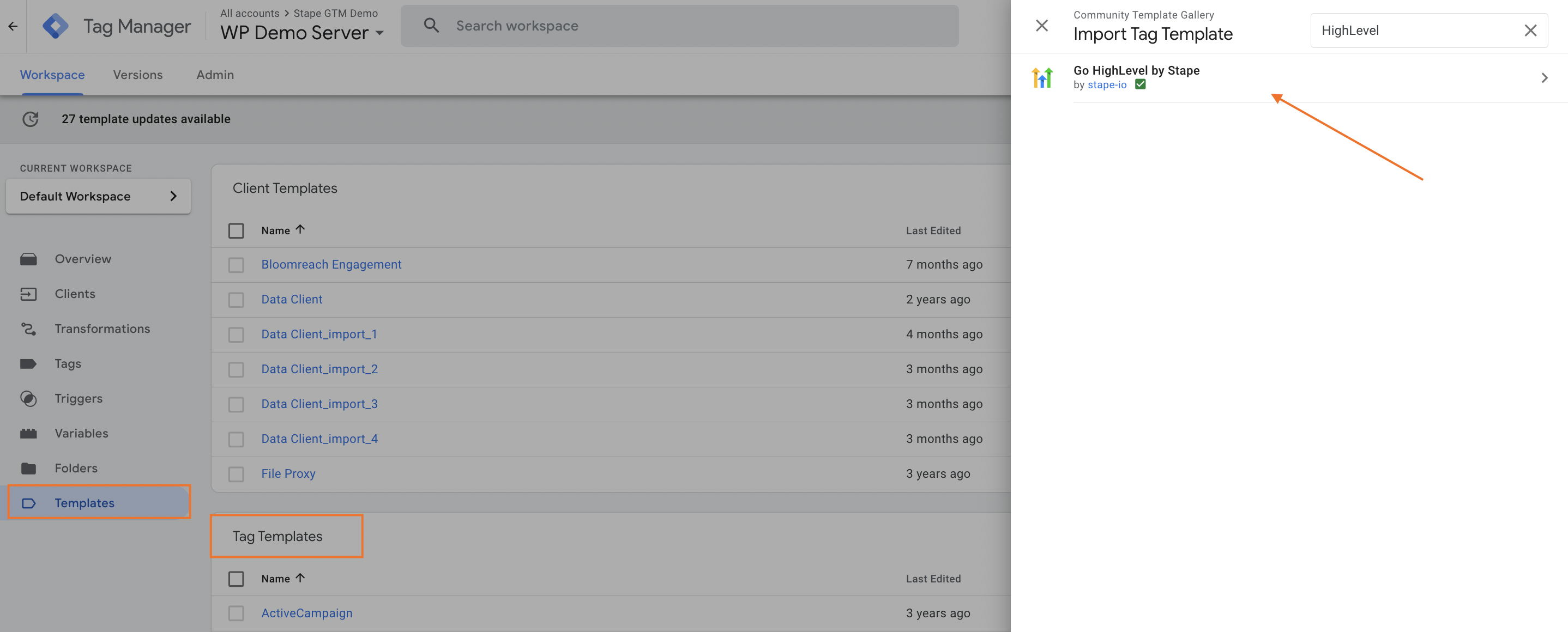Viewport: 1568px width, 632px height.
Task: Check the Data Client_import_3 checkbox
Action: [236, 404]
